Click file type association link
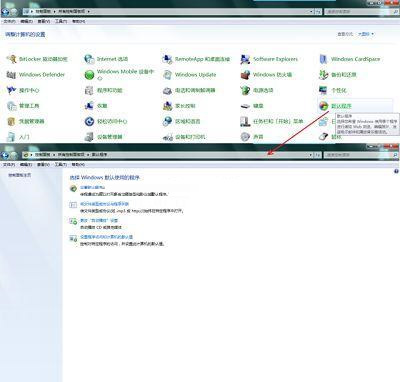This screenshot has height=382, width=400. click(104, 204)
